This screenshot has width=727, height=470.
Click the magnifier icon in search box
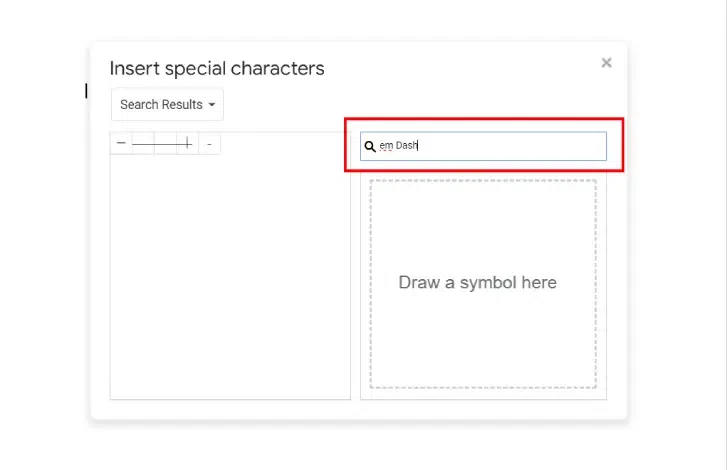click(x=370, y=146)
